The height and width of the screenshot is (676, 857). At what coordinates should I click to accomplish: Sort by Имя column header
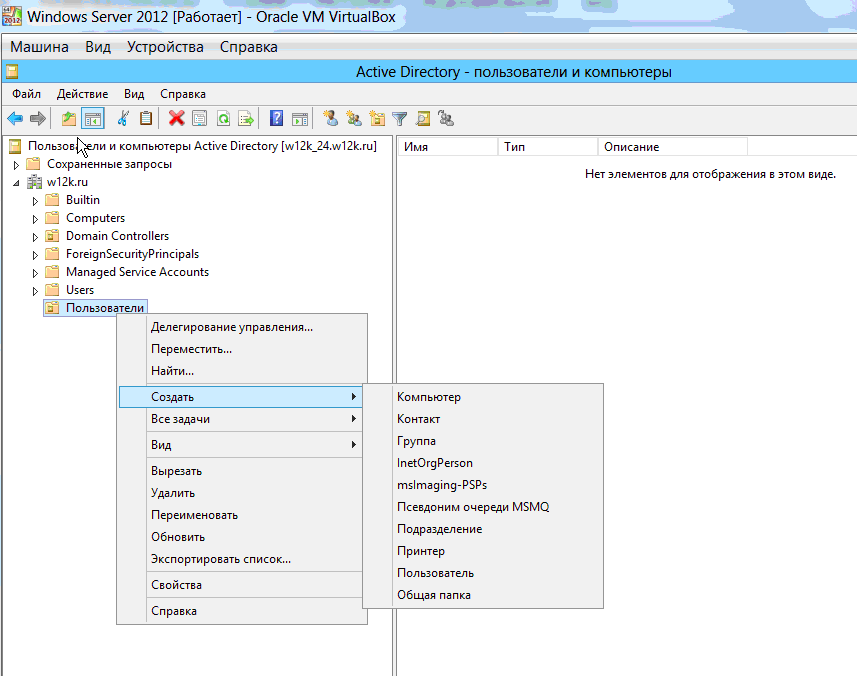[448, 146]
